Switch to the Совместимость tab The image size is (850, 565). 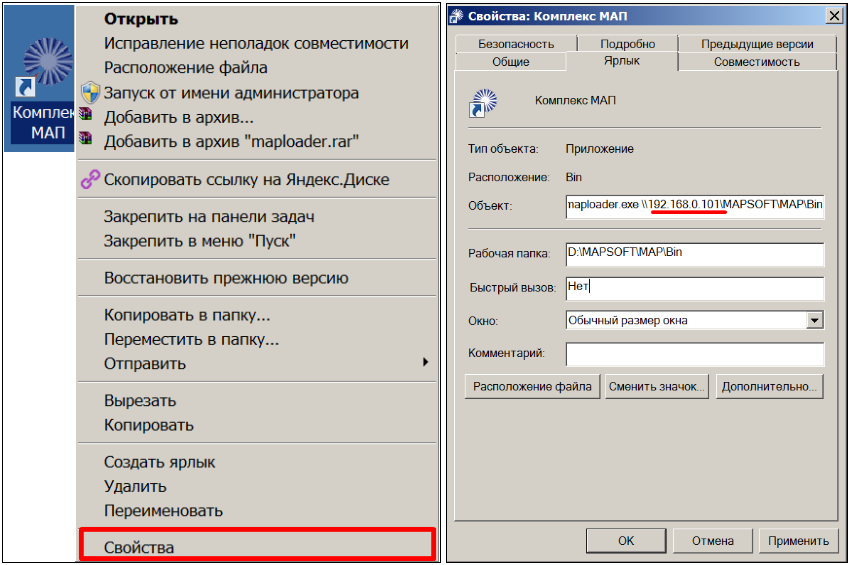756,62
